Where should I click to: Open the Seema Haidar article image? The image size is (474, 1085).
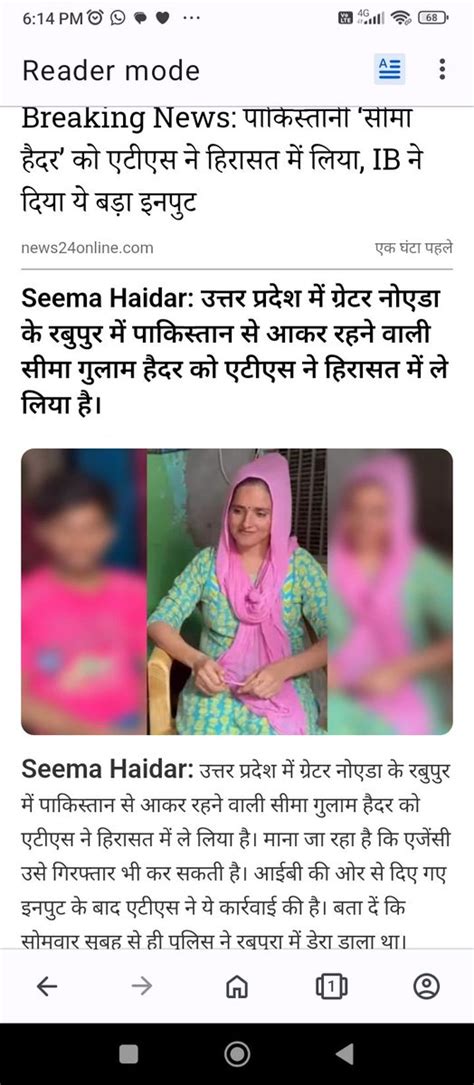pos(237,592)
